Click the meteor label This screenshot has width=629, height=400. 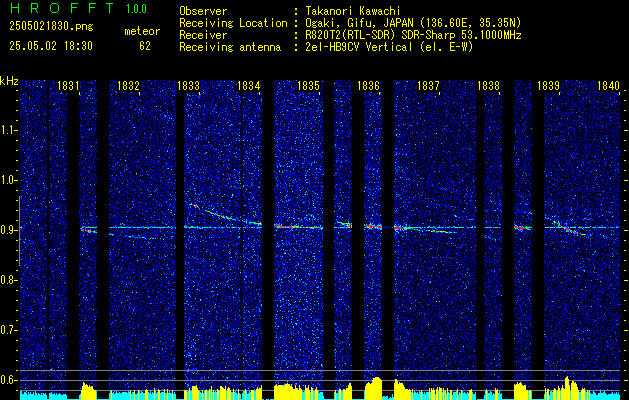click(x=142, y=31)
